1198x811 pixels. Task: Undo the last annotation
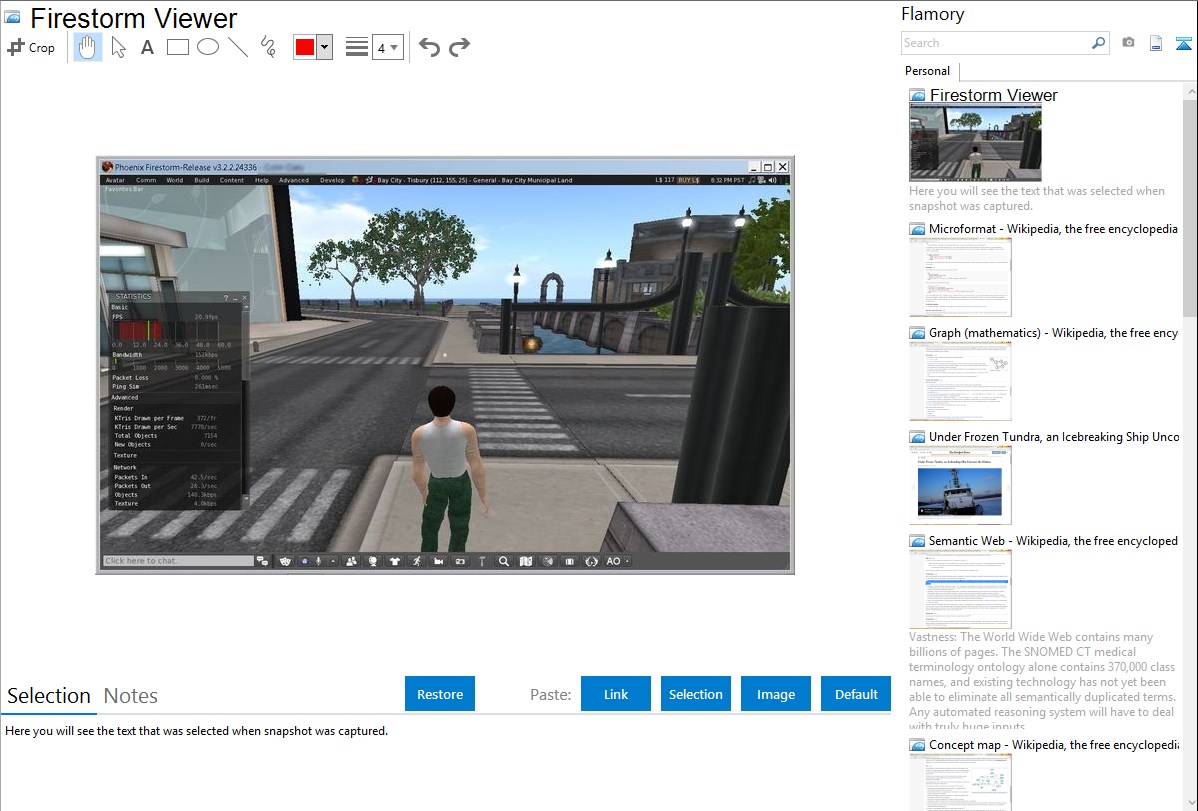(429, 47)
